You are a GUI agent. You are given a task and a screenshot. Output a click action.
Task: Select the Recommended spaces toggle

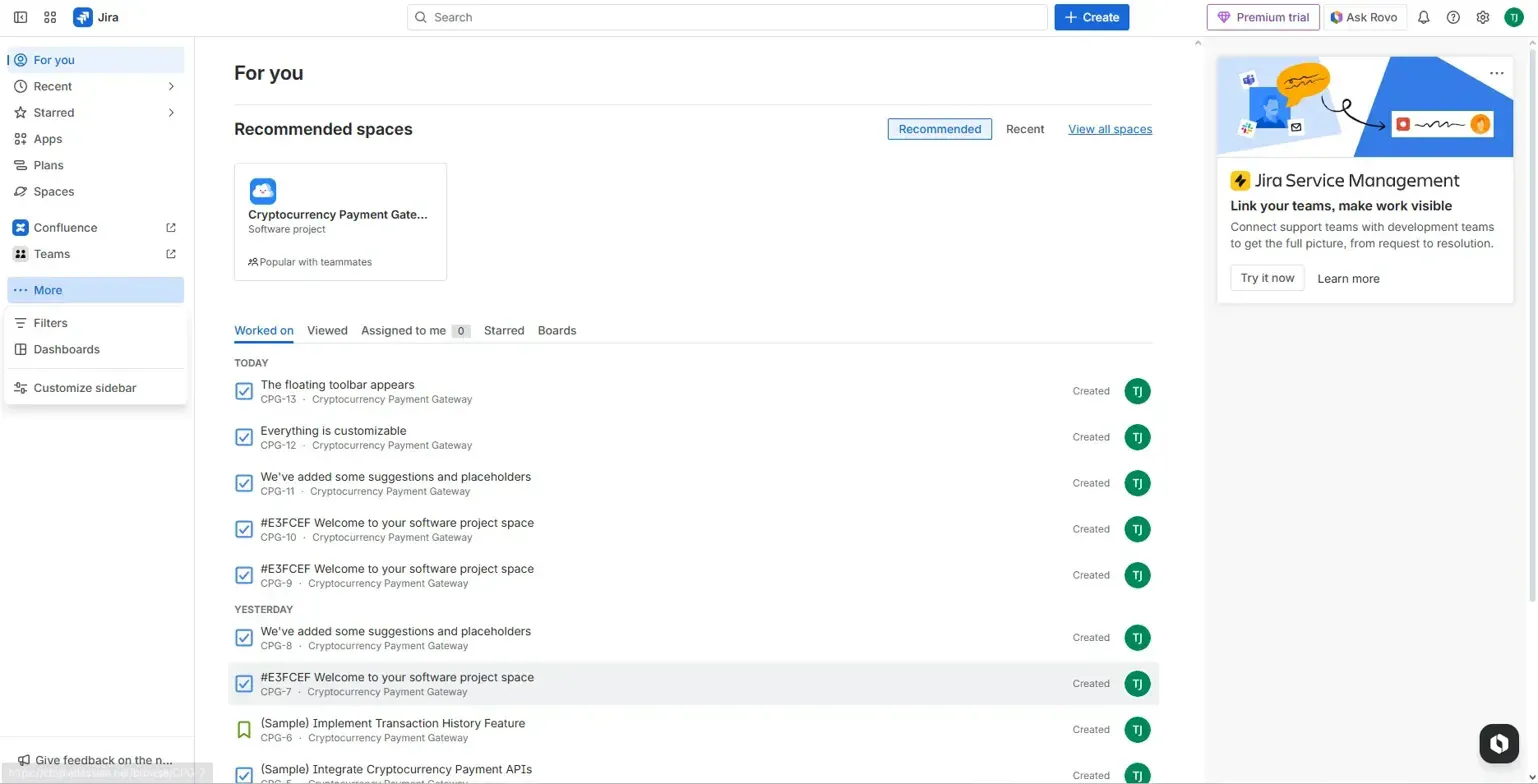point(939,129)
